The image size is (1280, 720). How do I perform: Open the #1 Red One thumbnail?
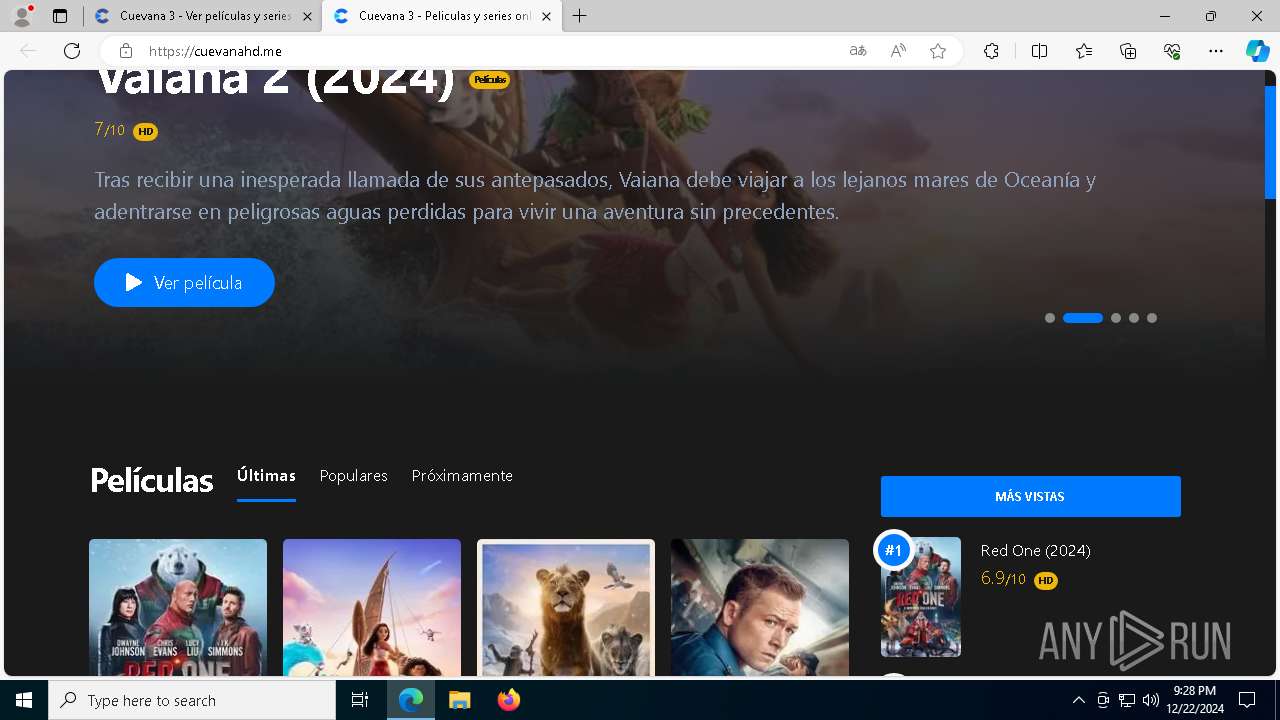921,597
